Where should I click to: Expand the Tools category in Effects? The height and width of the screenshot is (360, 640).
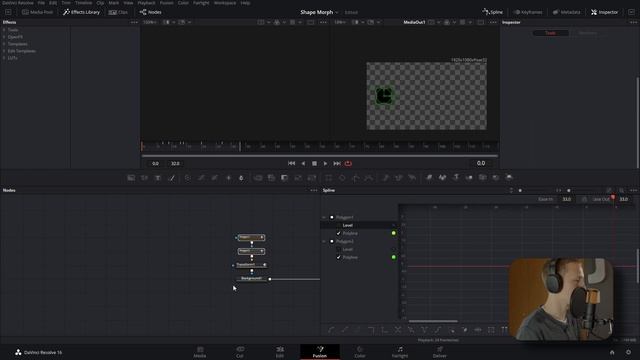pyautogui.click(x=4, y=30)
